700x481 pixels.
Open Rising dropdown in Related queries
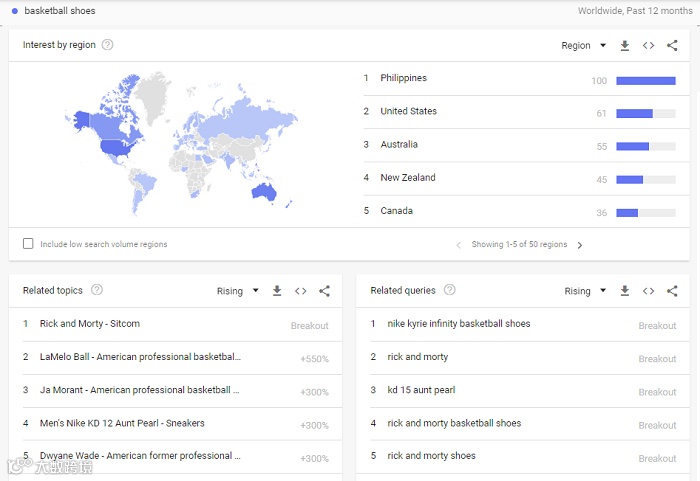pyautogui.click(x=585, y=291)
